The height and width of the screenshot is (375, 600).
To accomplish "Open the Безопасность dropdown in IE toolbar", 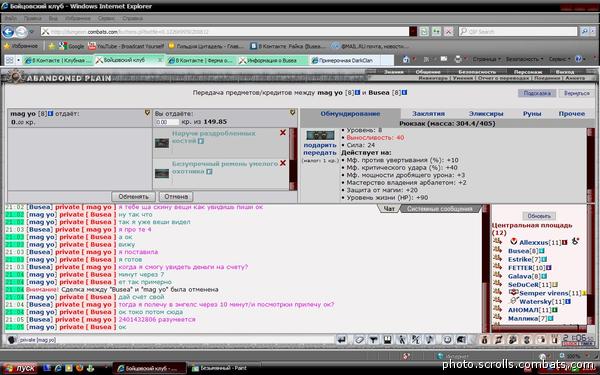I will click(x=524, y=59).
